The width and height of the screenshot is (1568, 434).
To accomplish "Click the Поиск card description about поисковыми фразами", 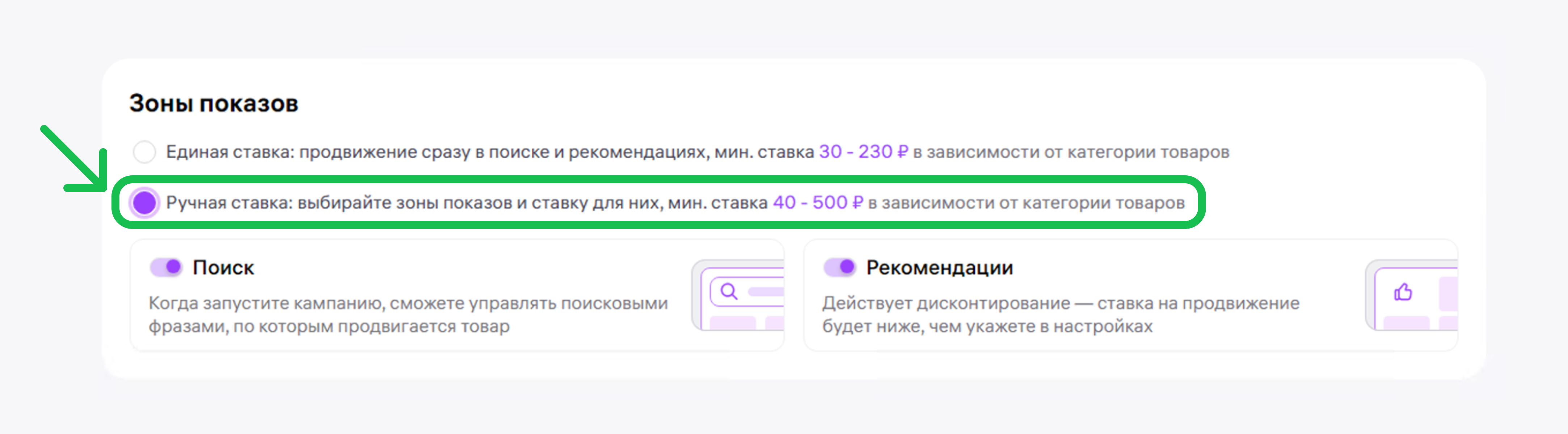I will click(408, 314).
